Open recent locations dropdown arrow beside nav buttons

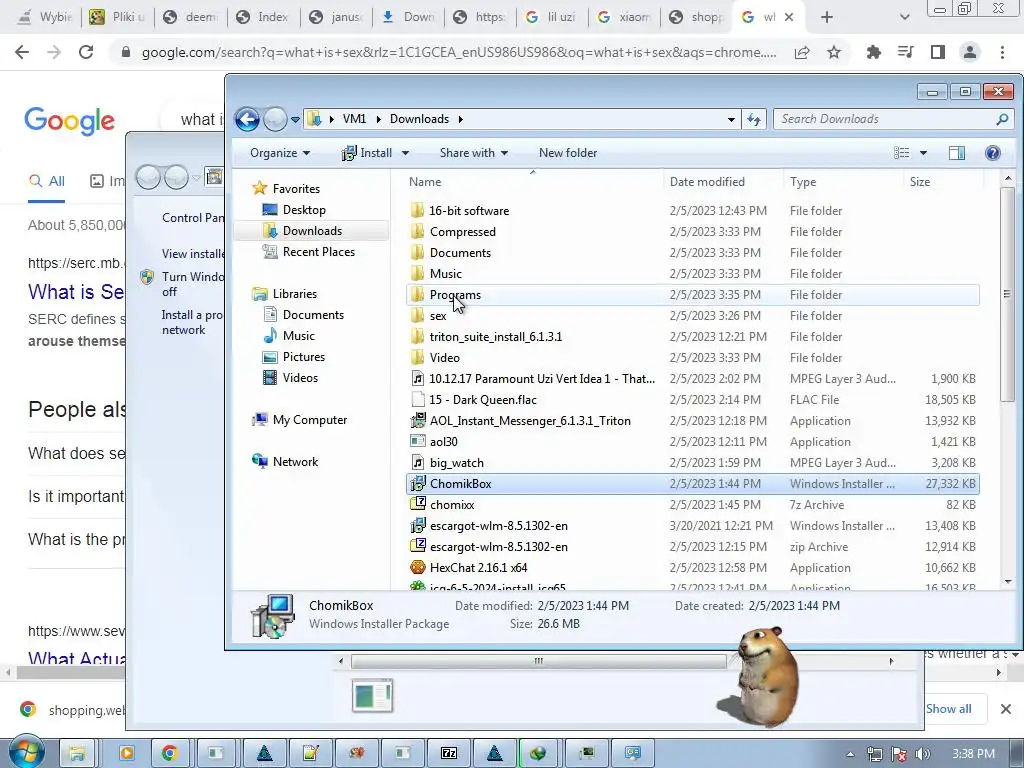(x=295, y=120)
